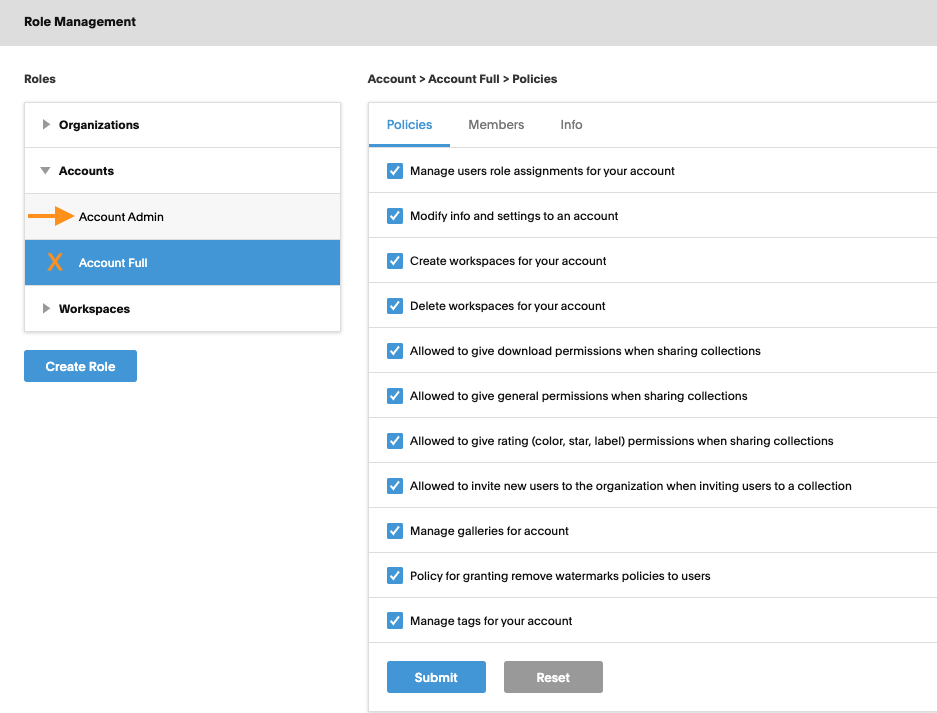
Task: Select the Account Full role
Action: click(182, 263)
